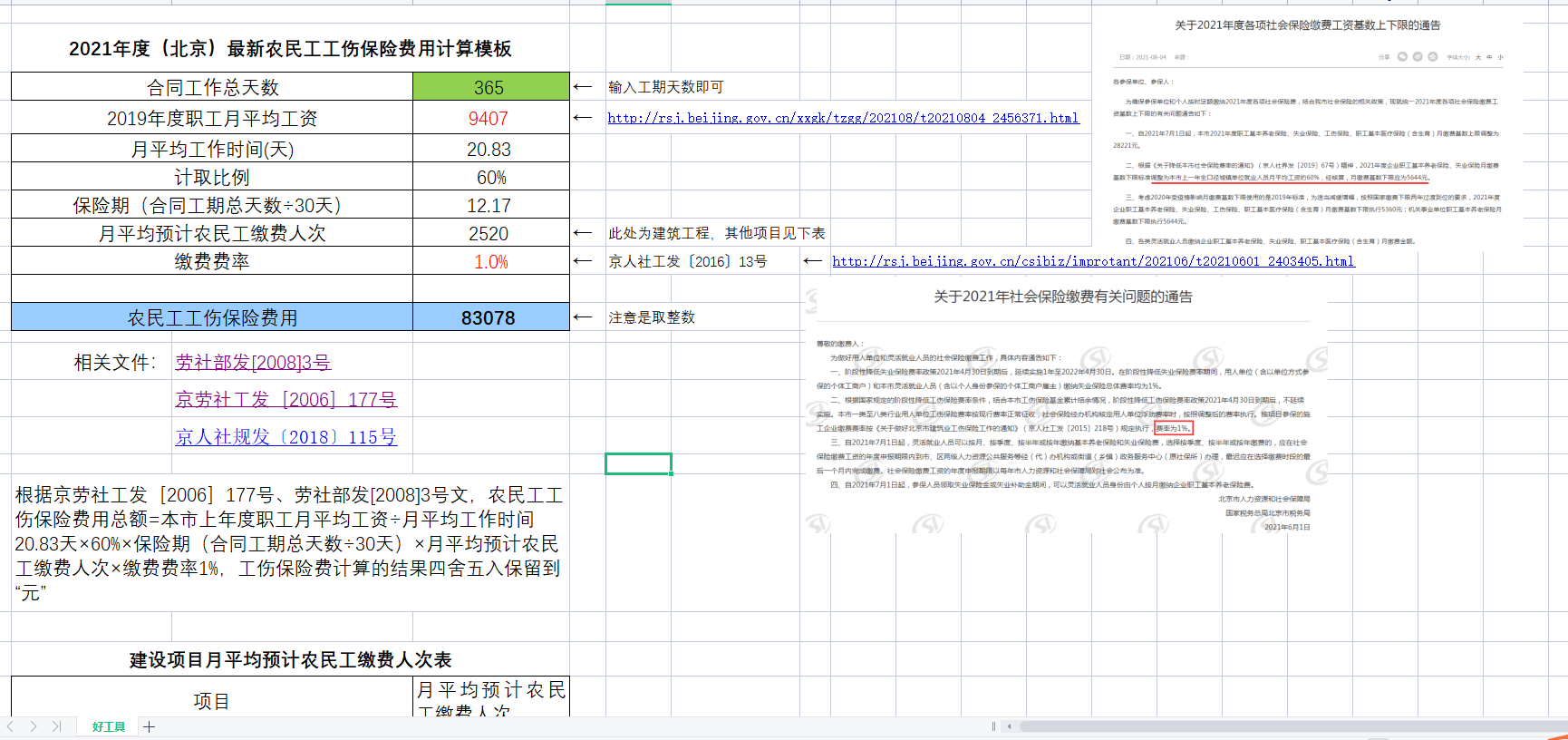Select the 缴费费率 label cell
1568x740 pixels.
pos(212,262)
